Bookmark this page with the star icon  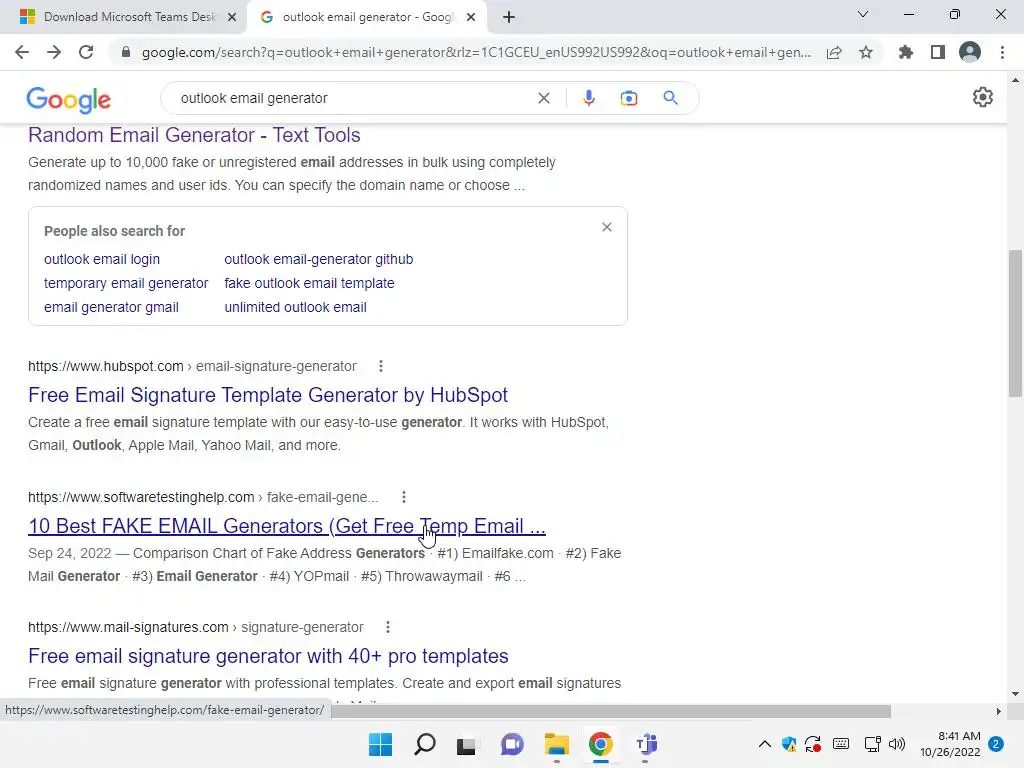tap(865, 52)
